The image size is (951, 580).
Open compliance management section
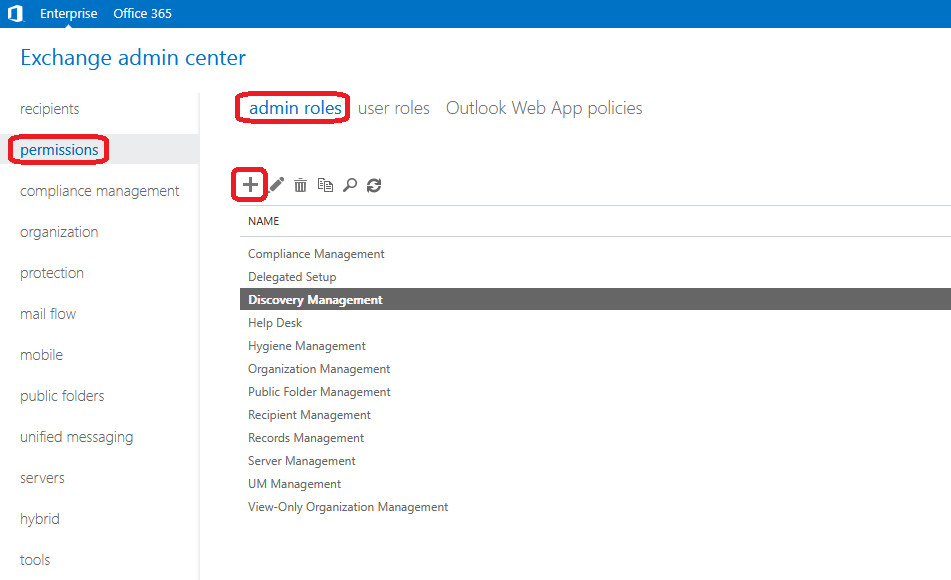pos(100,191)
